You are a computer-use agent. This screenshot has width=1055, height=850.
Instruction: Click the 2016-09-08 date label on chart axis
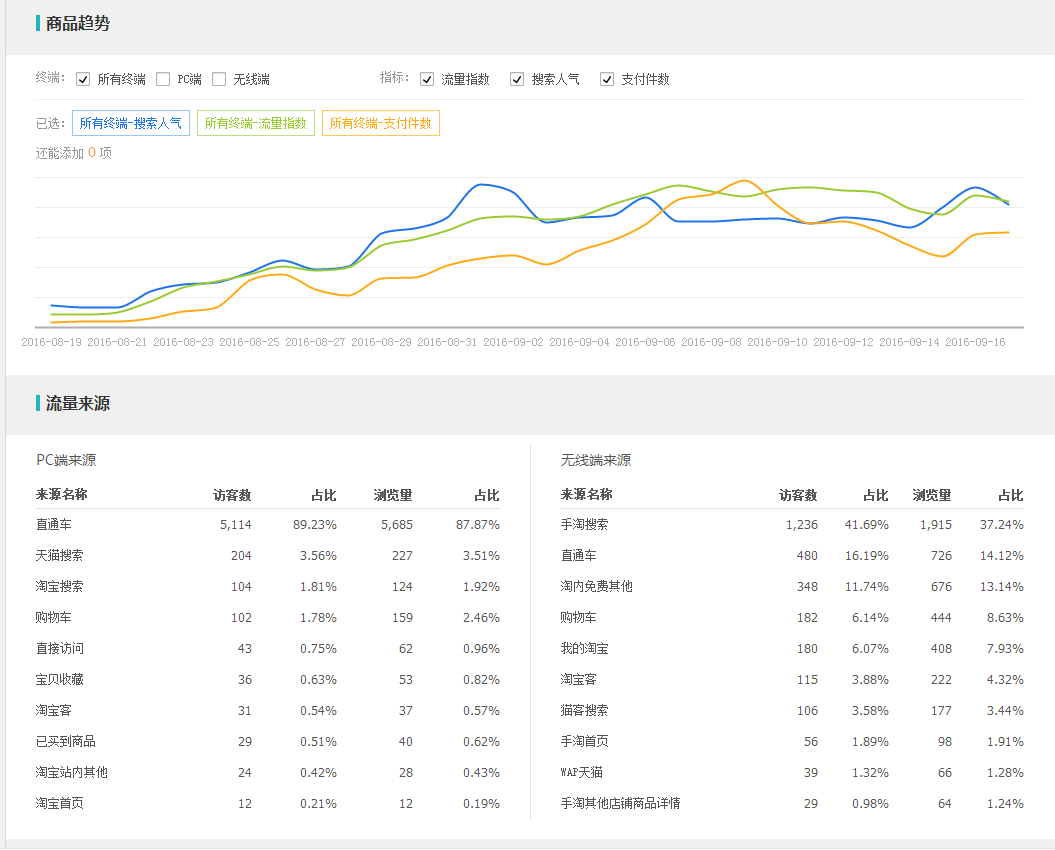click(x=711, y=342)
